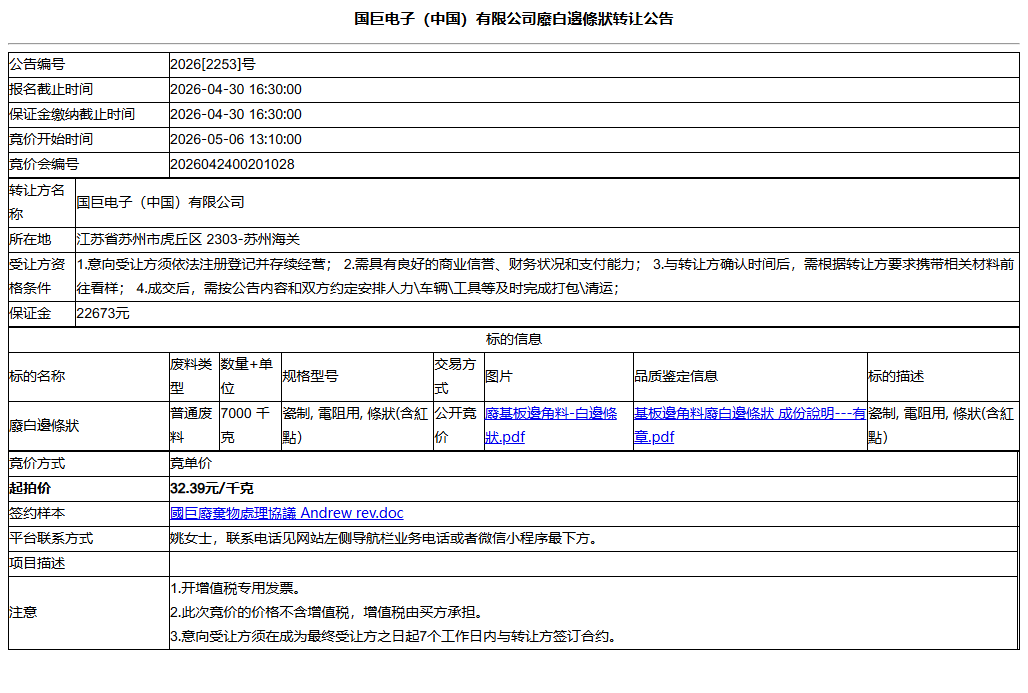Click the 项目描述 label
The image size is (1028, 693).
(x=37, y=563)
